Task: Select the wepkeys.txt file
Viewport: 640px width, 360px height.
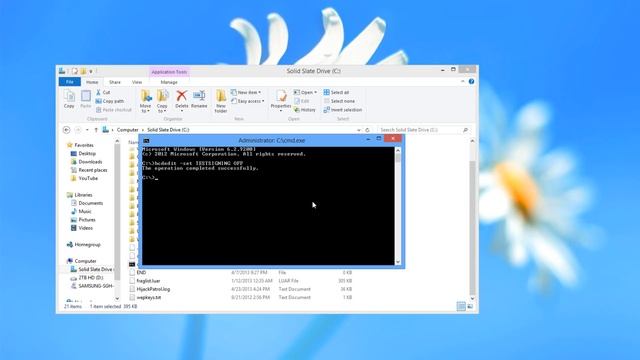Action: click(x=149, y=297)
